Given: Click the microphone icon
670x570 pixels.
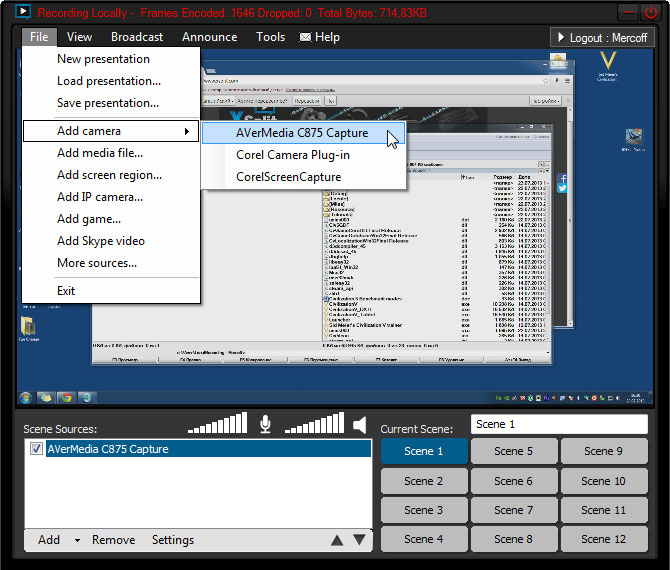Looking at the screenshot, I should [265, 424].
